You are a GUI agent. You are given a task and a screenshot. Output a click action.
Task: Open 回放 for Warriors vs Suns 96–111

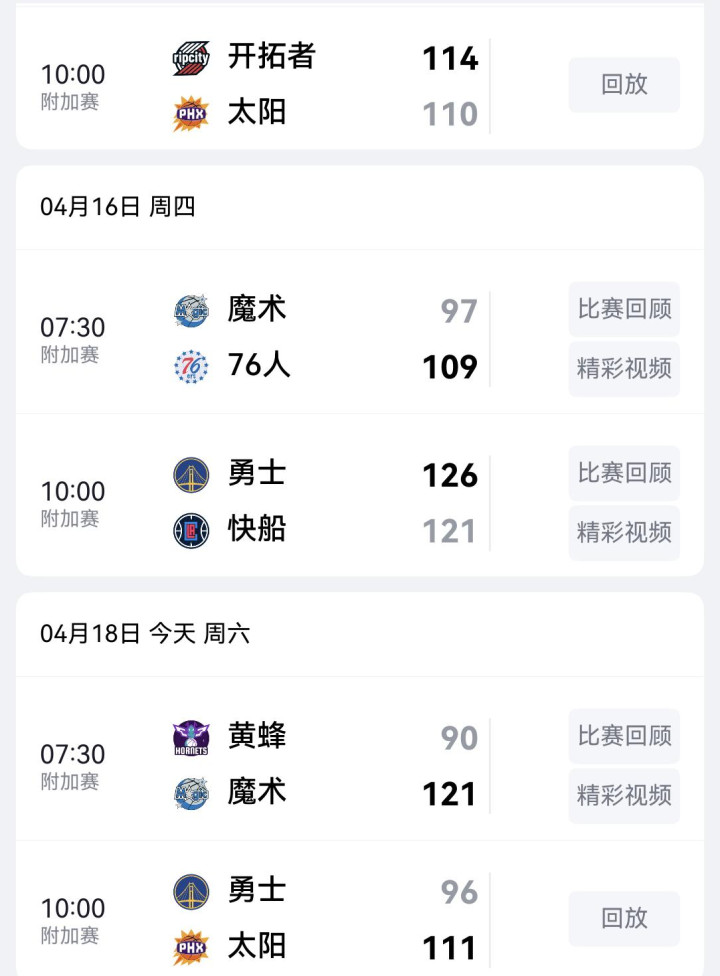coord(624,918)
